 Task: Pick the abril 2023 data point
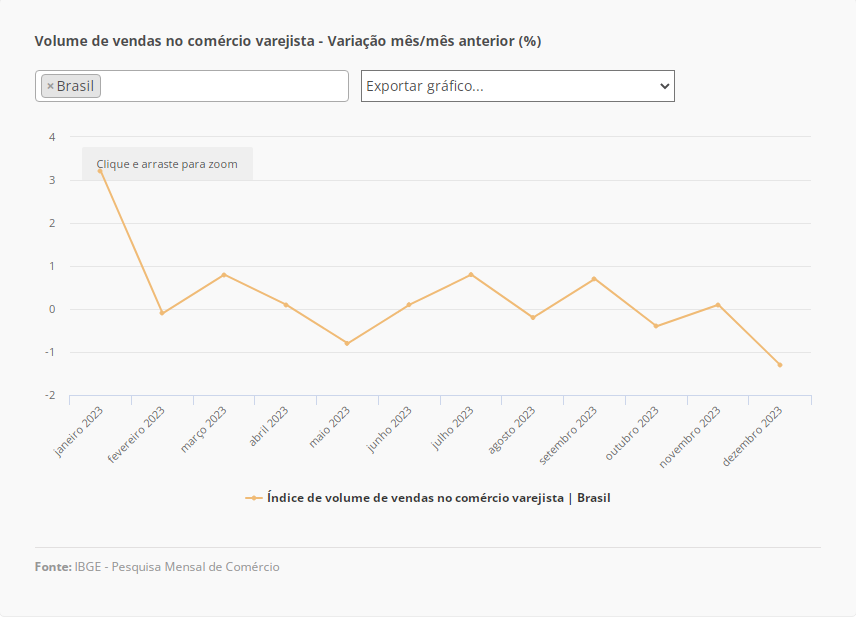[x=286, y=305]
